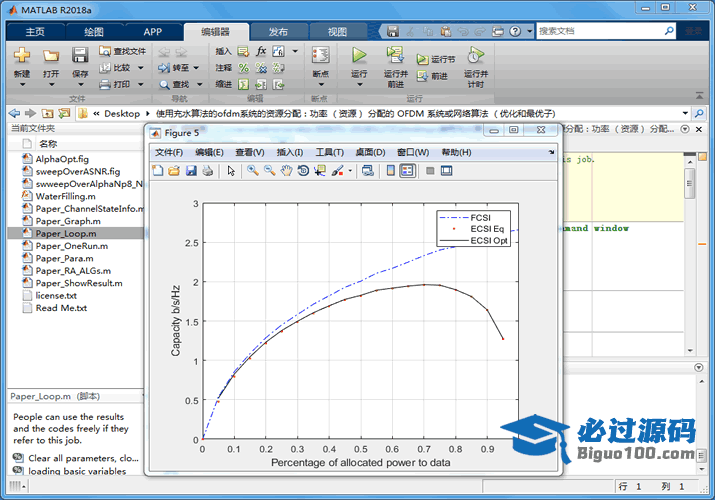Expand the Brush tool dropdown arrow in figure
Image resolution: width=715 pixels, height=500 pixels.
click(x=350, y=171)
